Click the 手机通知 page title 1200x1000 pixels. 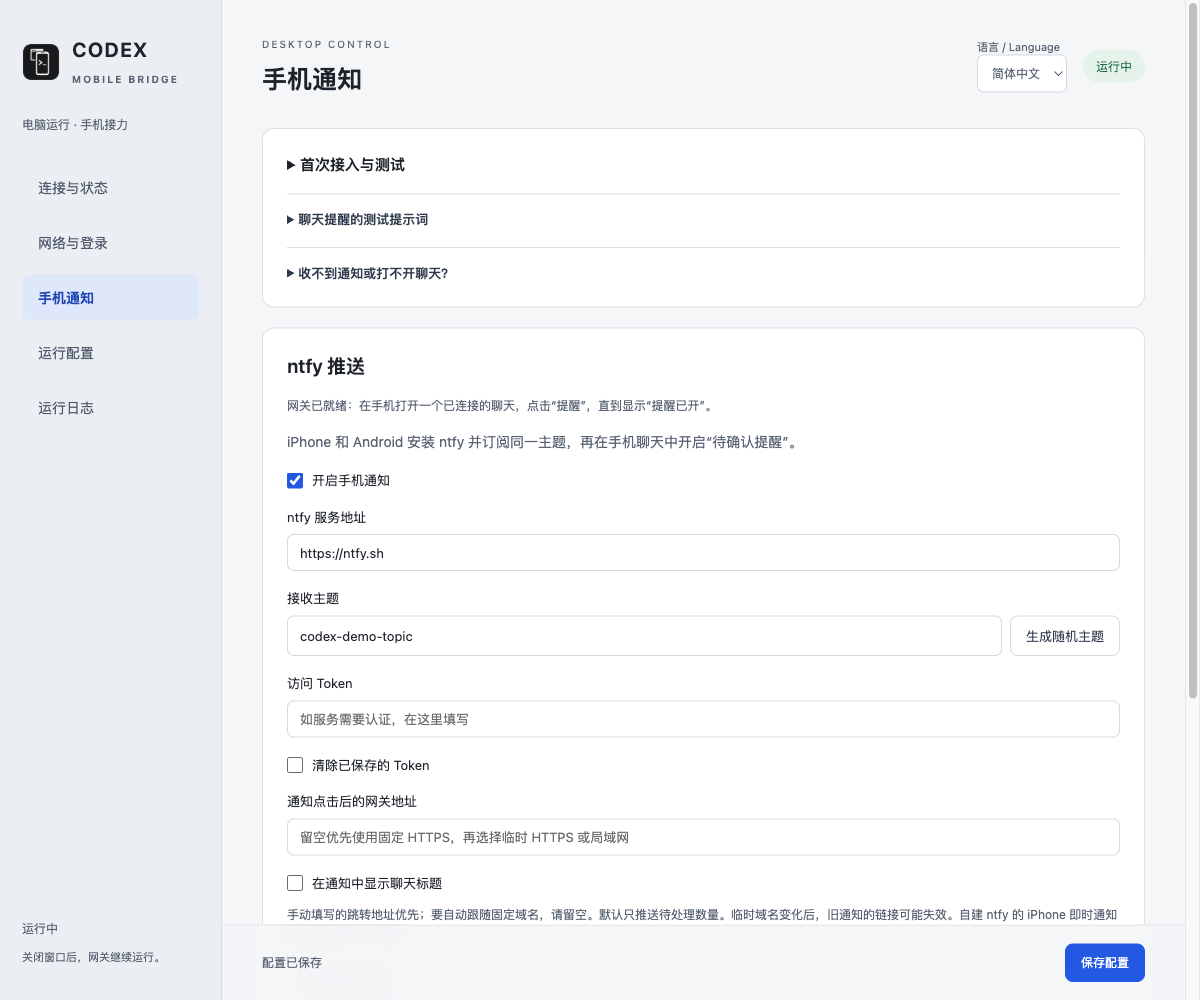coord(312,80)
